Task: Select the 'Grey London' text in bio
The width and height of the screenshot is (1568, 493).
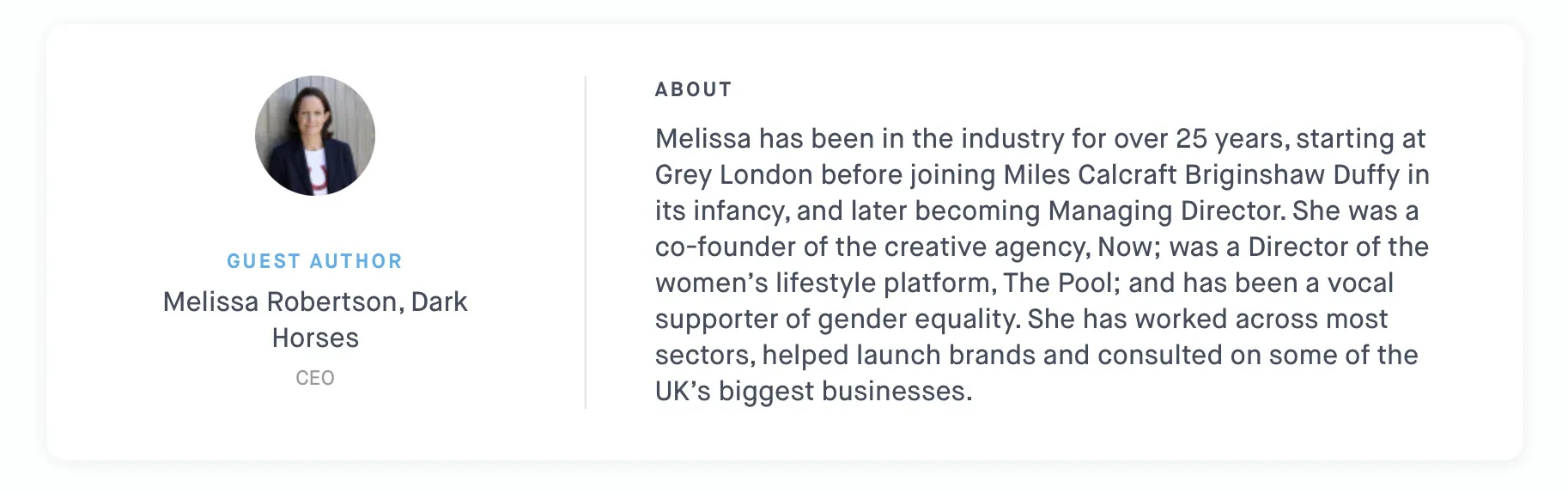Action: coord(734,174)
